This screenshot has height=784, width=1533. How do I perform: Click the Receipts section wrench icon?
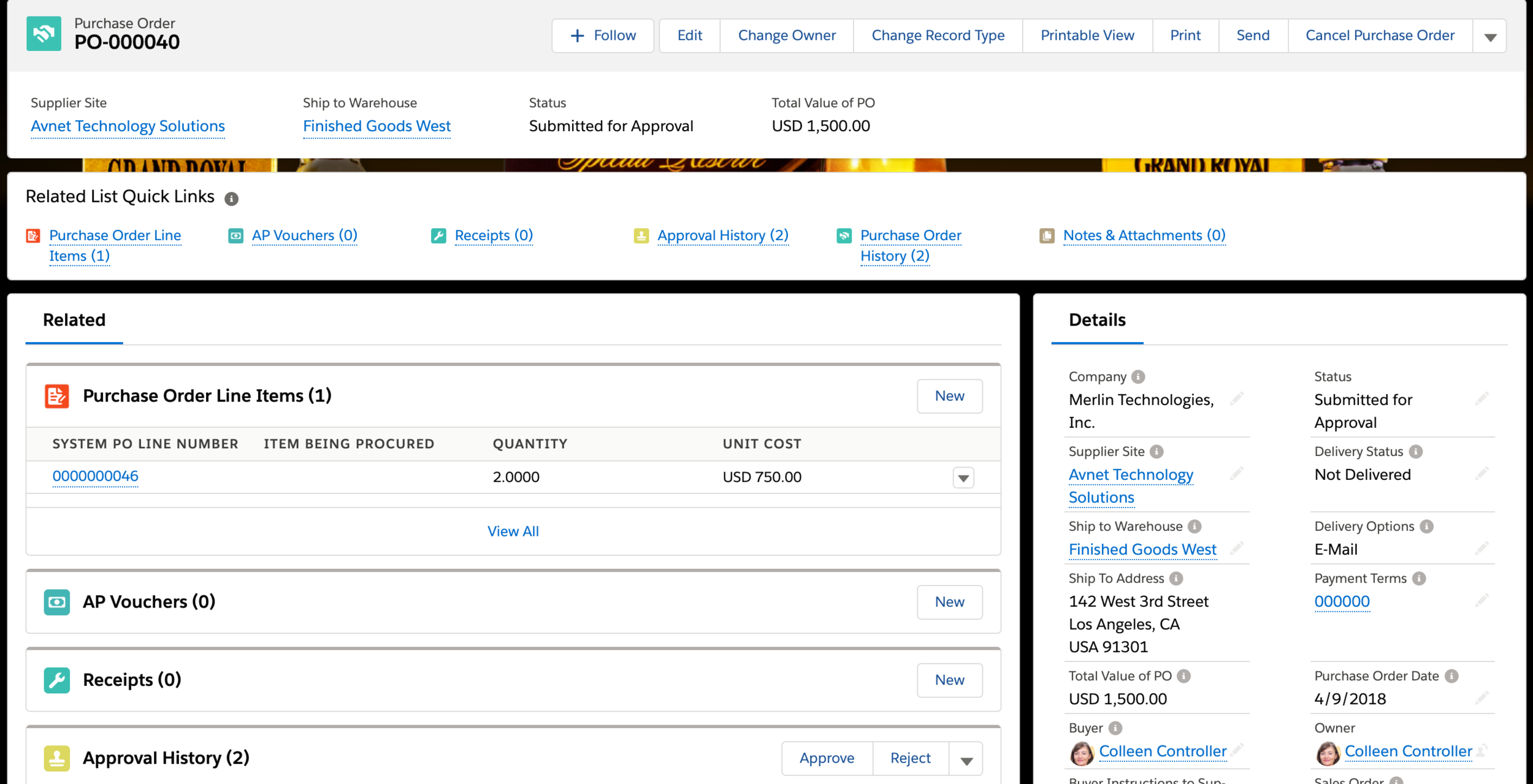pyautogui.click(x=56, y=680)
